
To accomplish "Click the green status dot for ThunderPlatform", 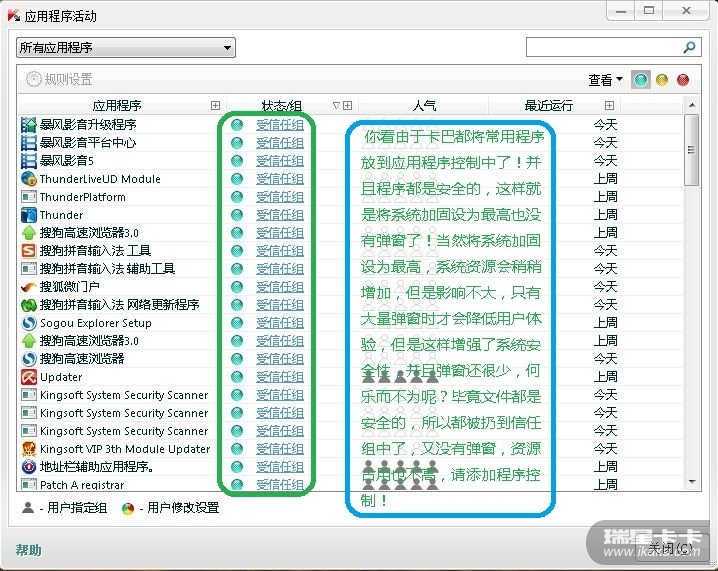I will (237, 197).
